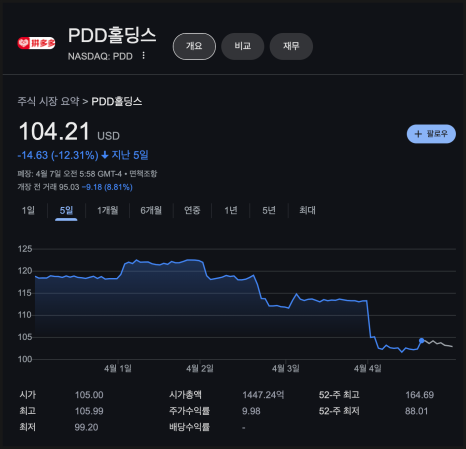Viewport: 466px width, 449px height.
Task: Click the 4월 1일 date label on chart
Action: pyautogui.click(x=118, y=368)
